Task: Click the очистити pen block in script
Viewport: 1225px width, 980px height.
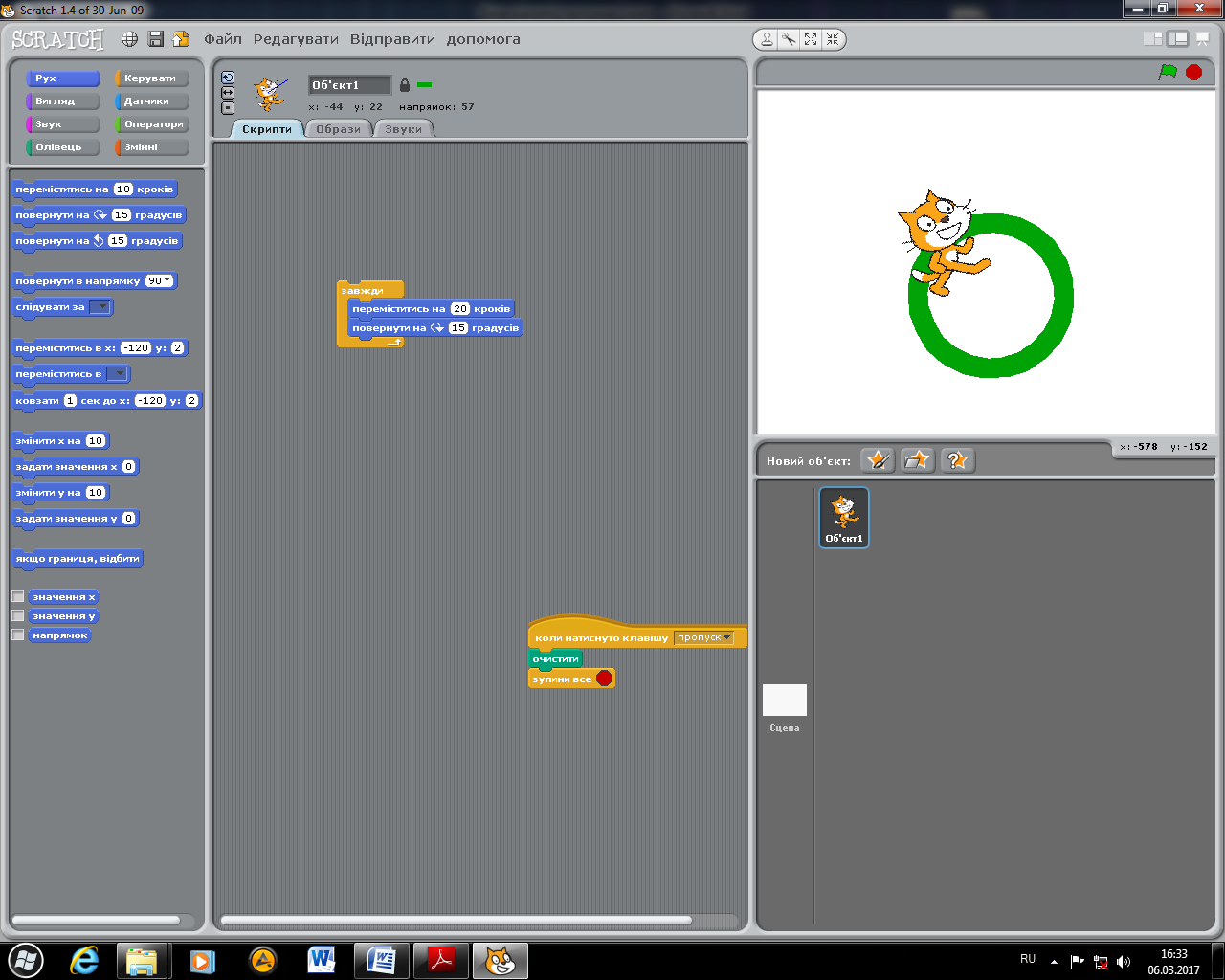Action: (555, 658)
